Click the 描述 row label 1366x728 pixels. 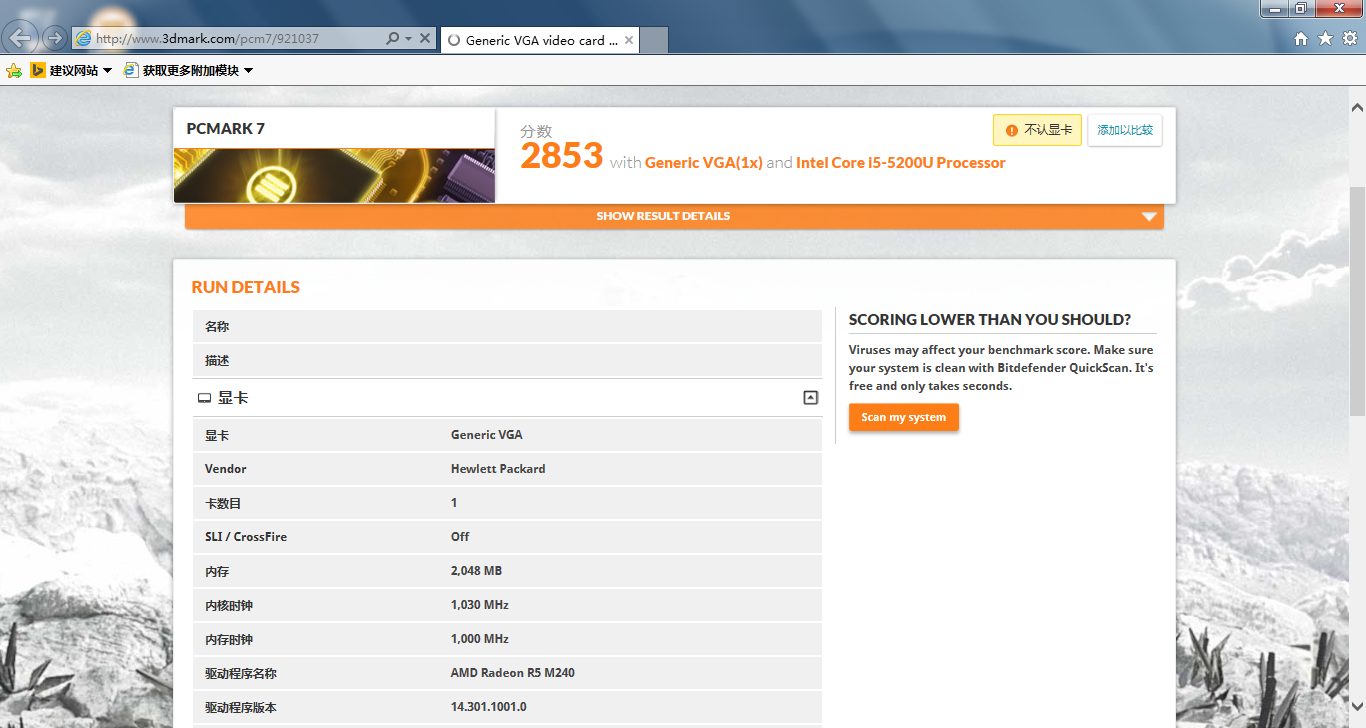pos(217,361)
